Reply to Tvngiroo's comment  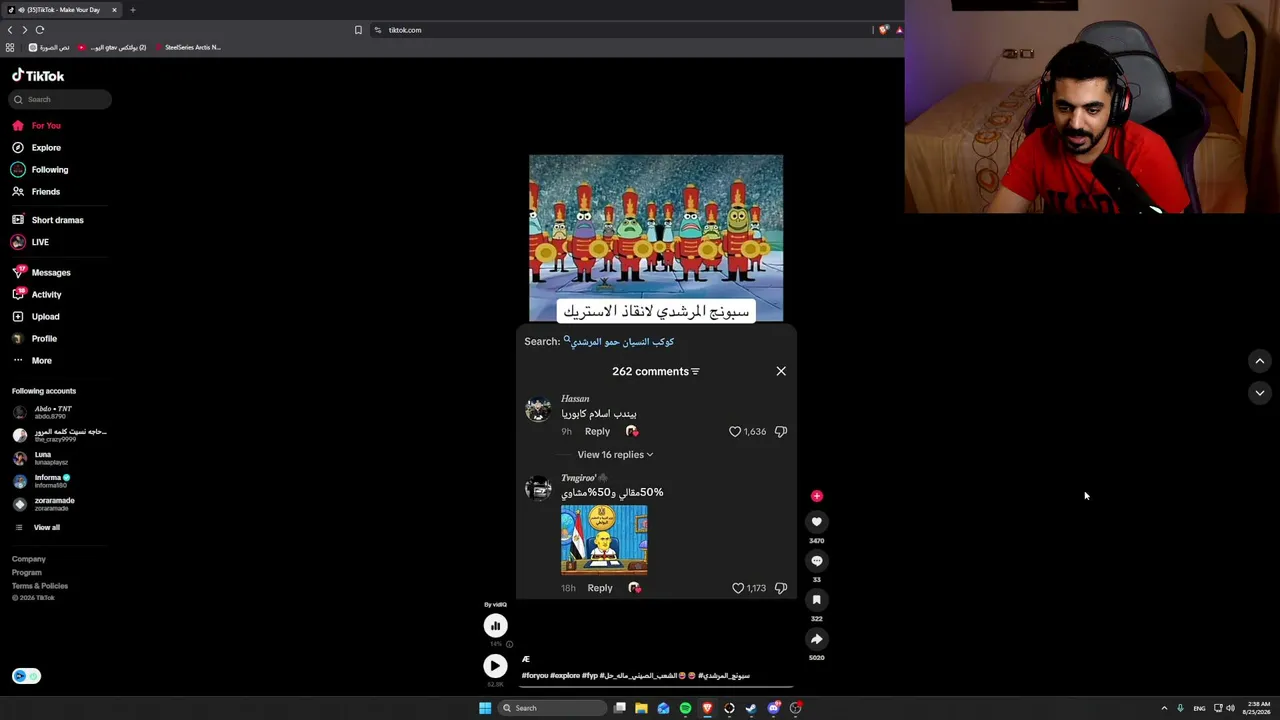pyautogui.click(x=600, y=588)
